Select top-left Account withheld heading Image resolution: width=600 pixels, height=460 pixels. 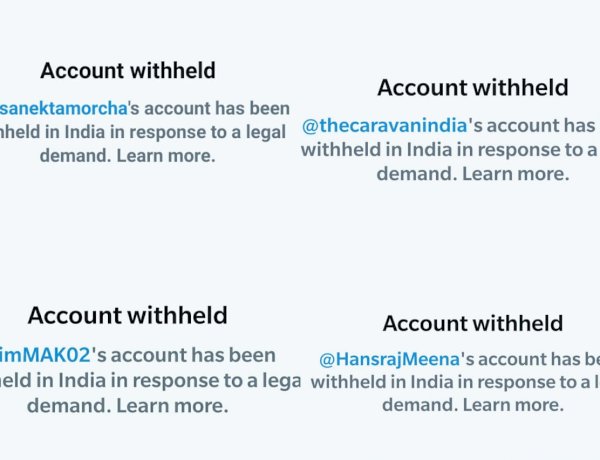[128, 70]
